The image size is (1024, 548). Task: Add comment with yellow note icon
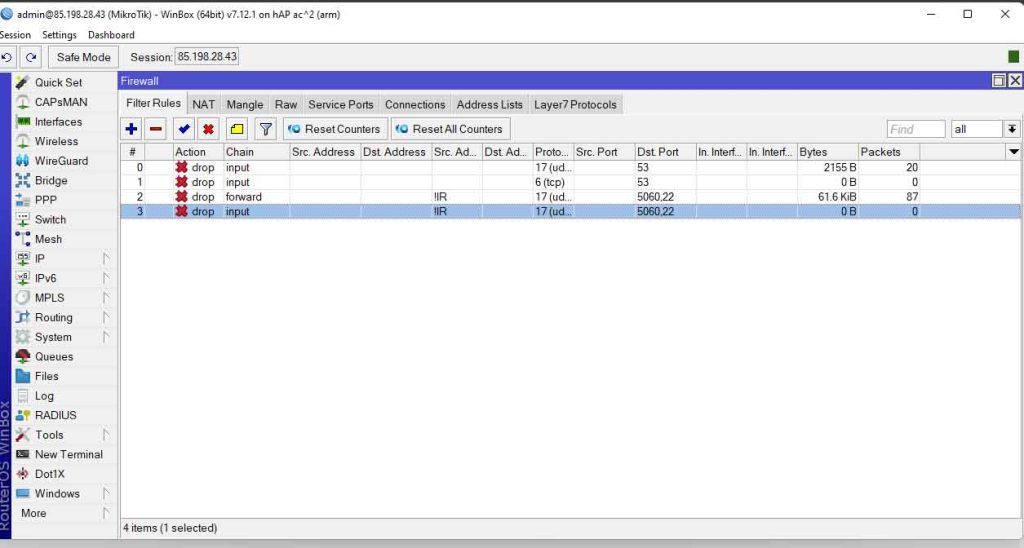point(236,129)
